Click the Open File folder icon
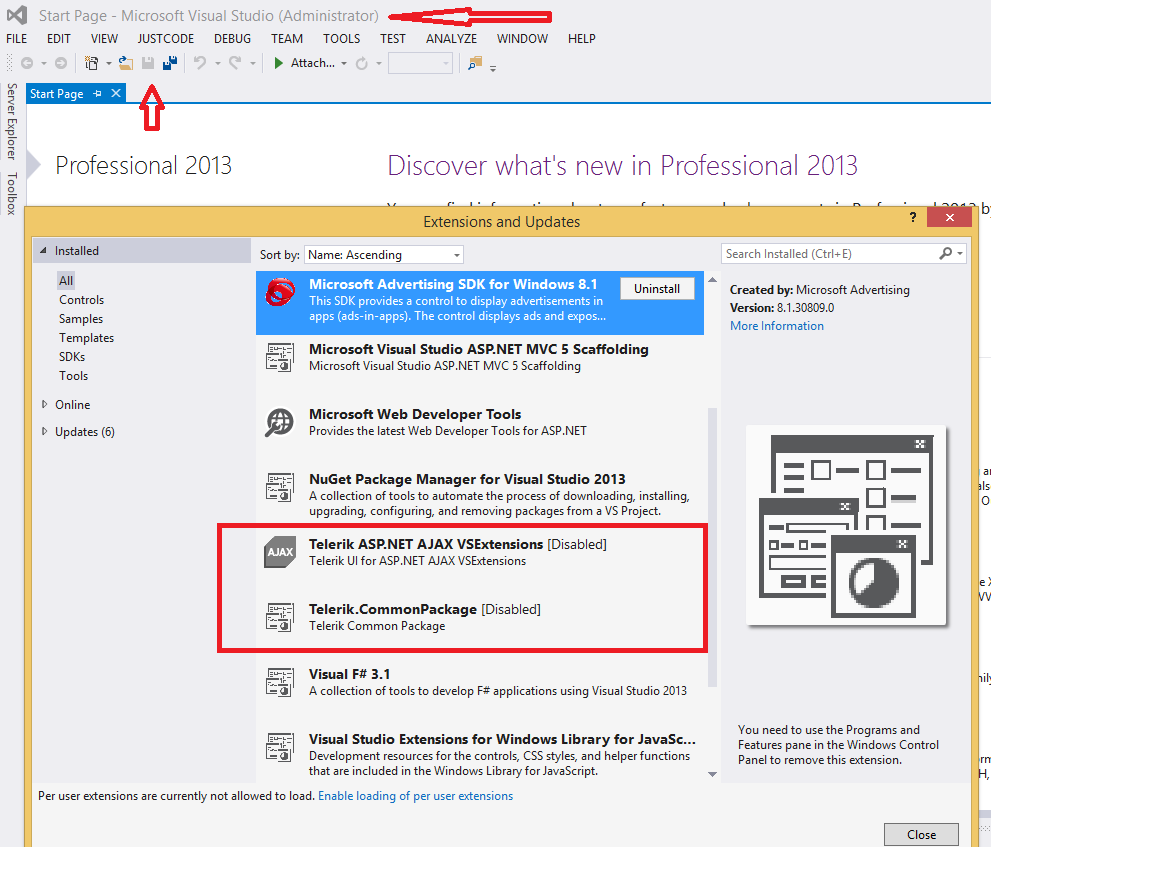 (x=126, y=63)
